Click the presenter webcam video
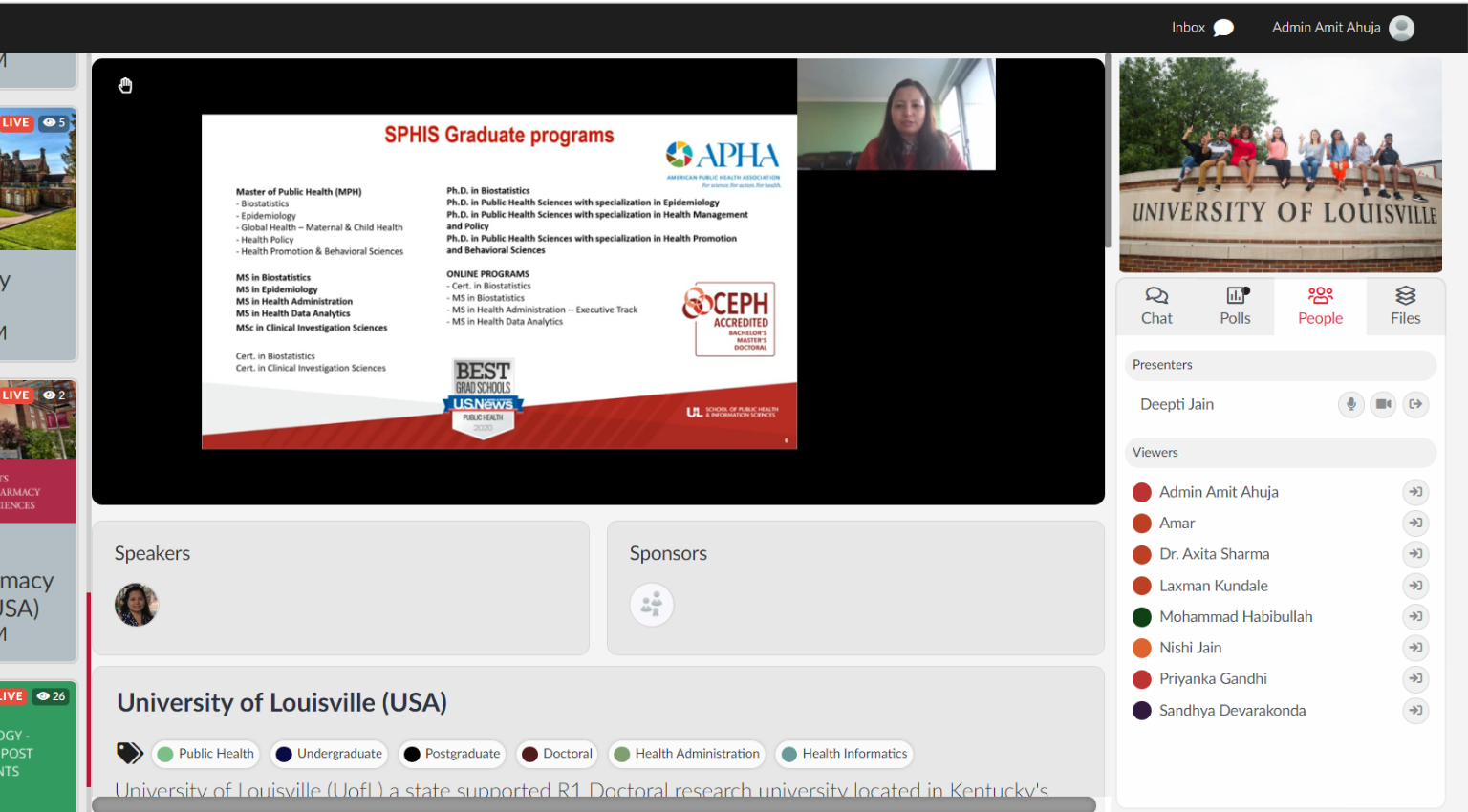The width and height of the screenshot is (1468, 812). tap(896, 115)
